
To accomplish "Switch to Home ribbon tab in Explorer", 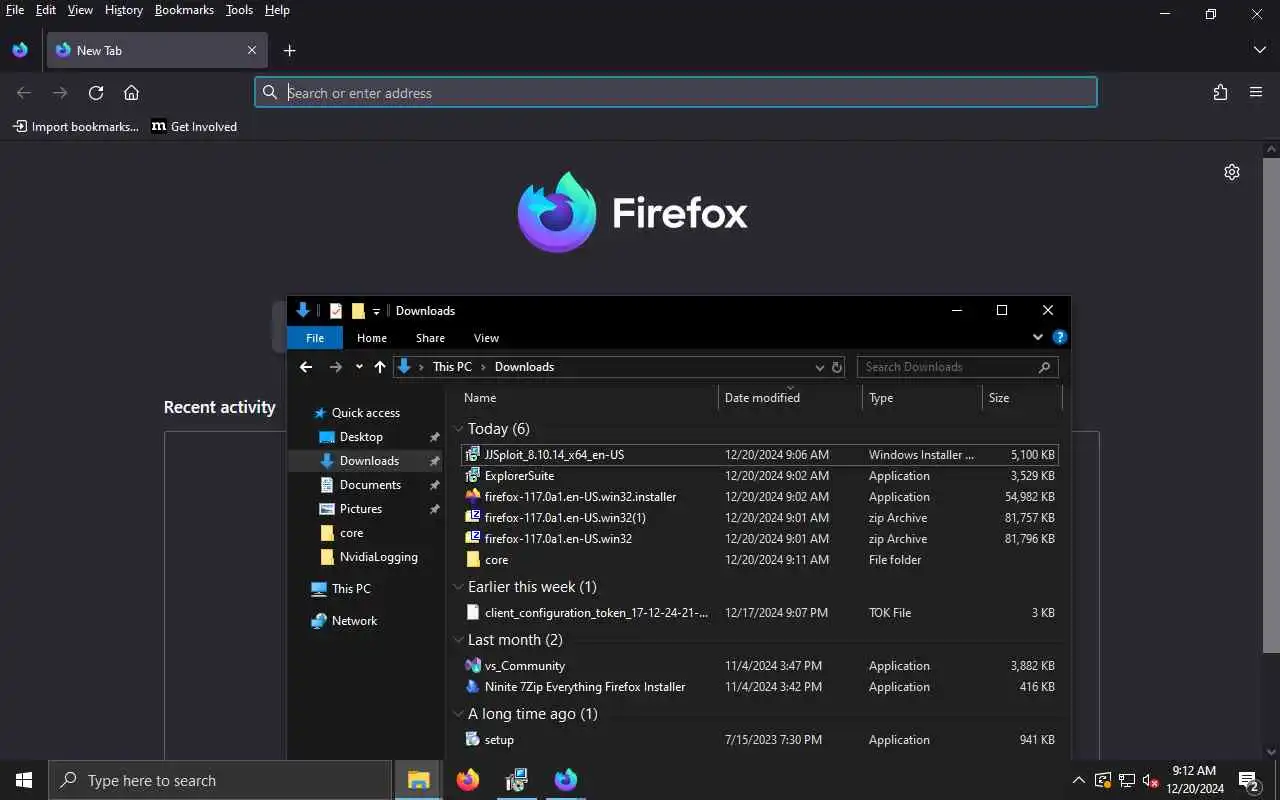I will coord(372,338).
